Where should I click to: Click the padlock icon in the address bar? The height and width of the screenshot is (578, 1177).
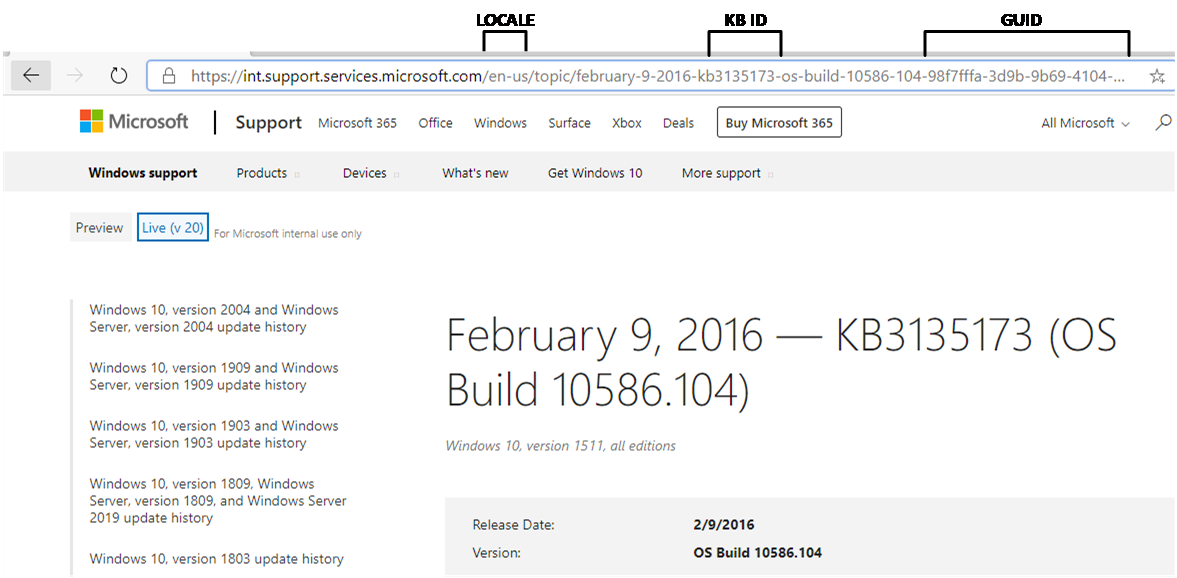click(168, 75)
